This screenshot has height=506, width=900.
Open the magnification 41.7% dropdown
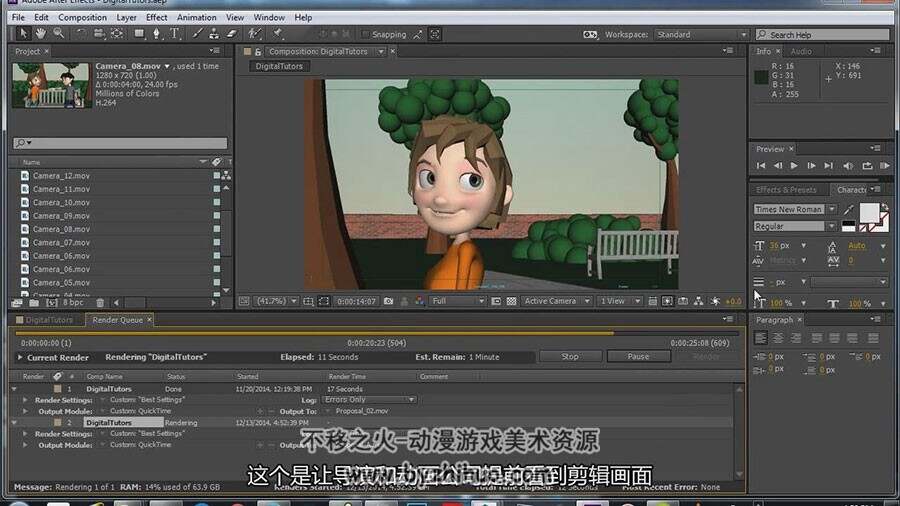click(277, 301)
